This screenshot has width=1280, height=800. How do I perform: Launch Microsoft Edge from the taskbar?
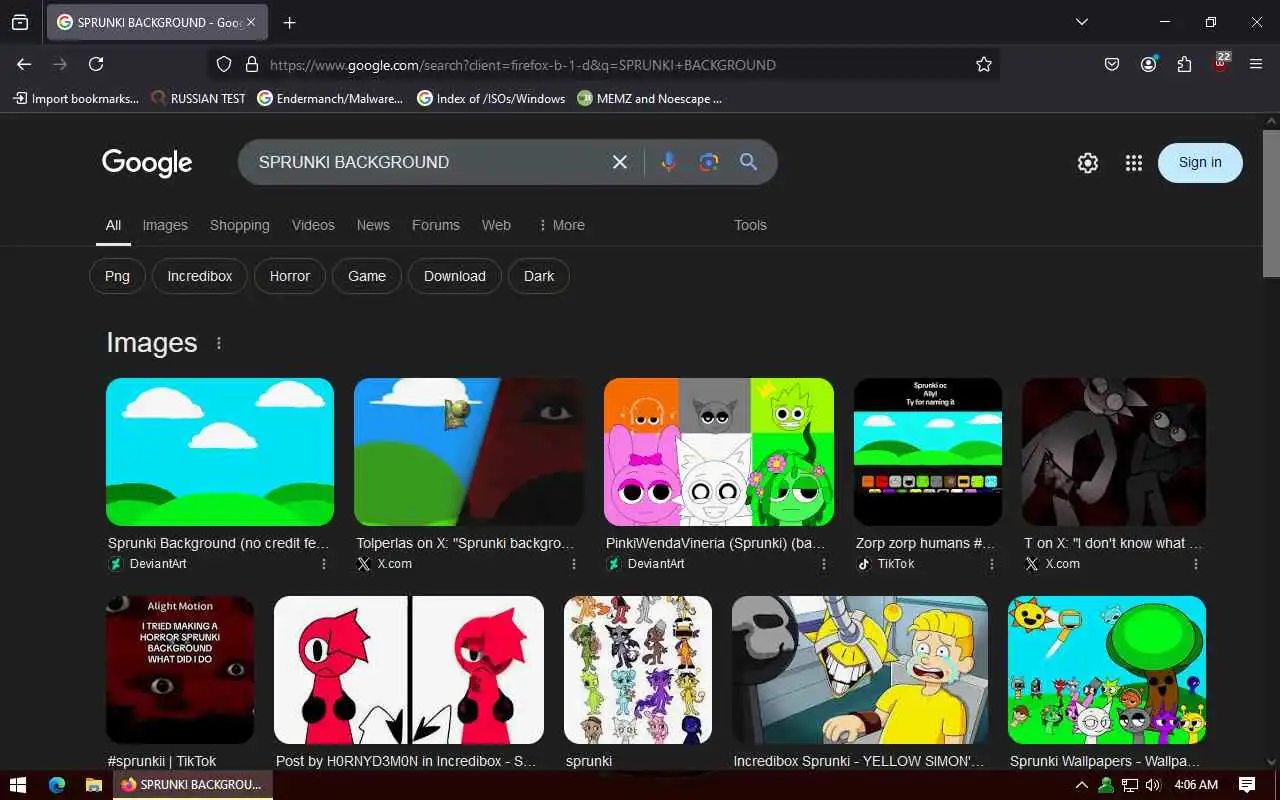pyautogui.click(x=57, y=785)
